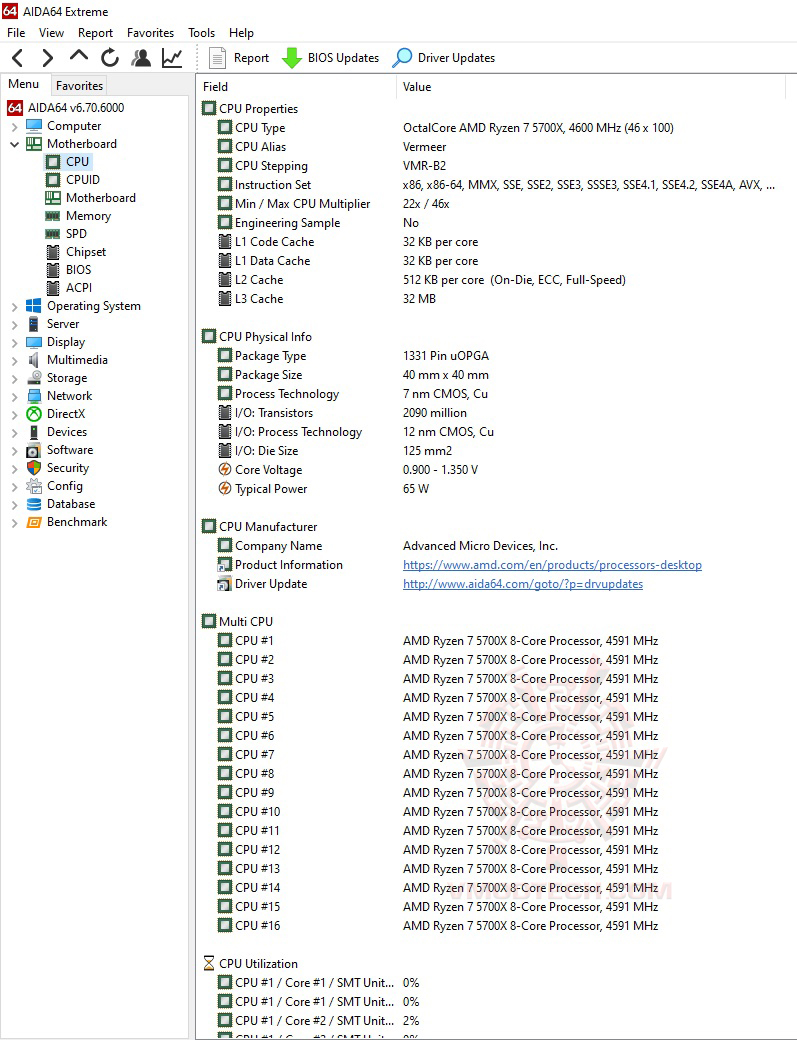Go up one level with the Up arrow
Image resolution: width=797 pixels, height=1040 pixels.
click(x=79, y=57)
